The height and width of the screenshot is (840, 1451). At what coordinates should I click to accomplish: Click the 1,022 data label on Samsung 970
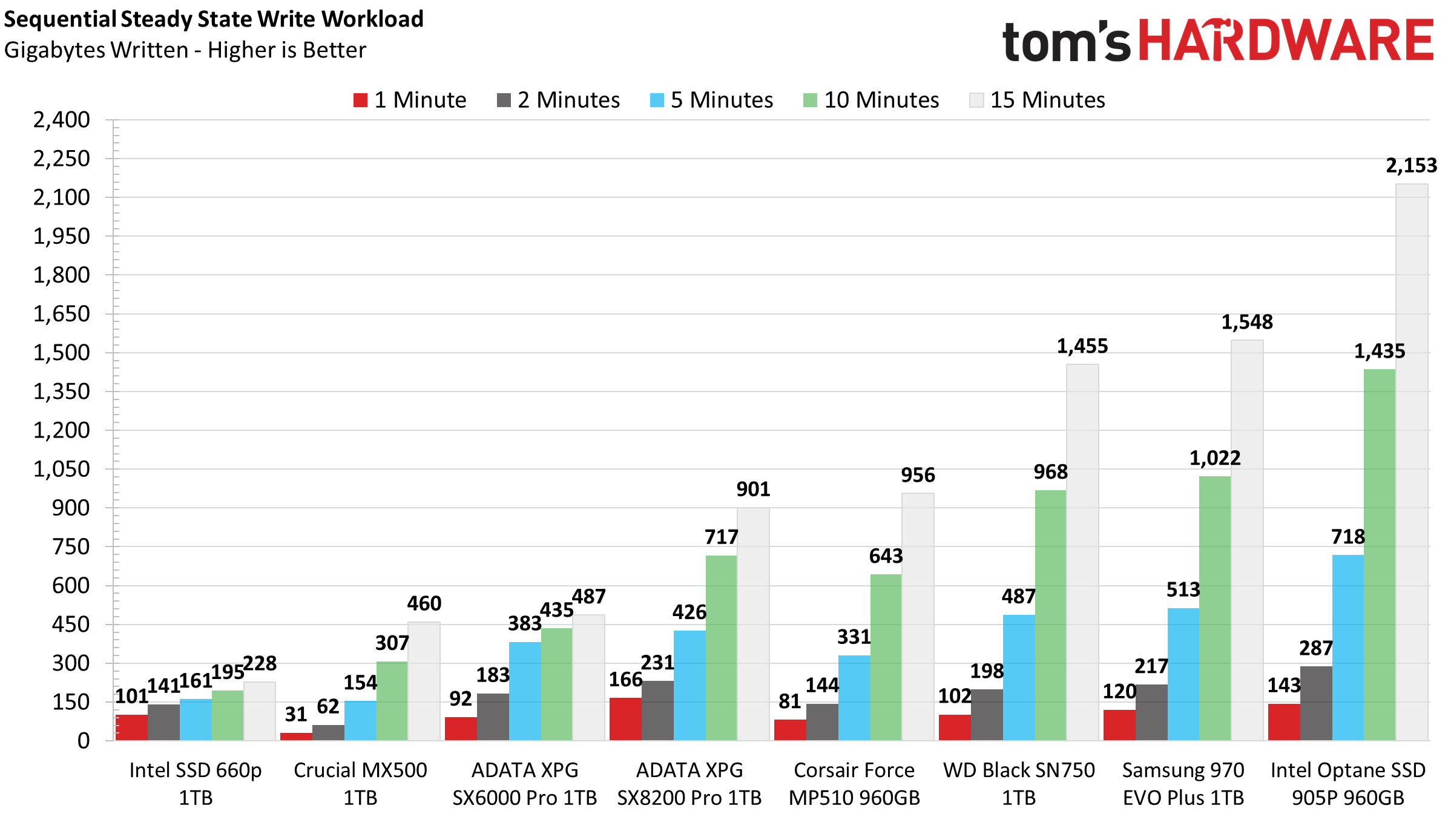coord(1214,458)
